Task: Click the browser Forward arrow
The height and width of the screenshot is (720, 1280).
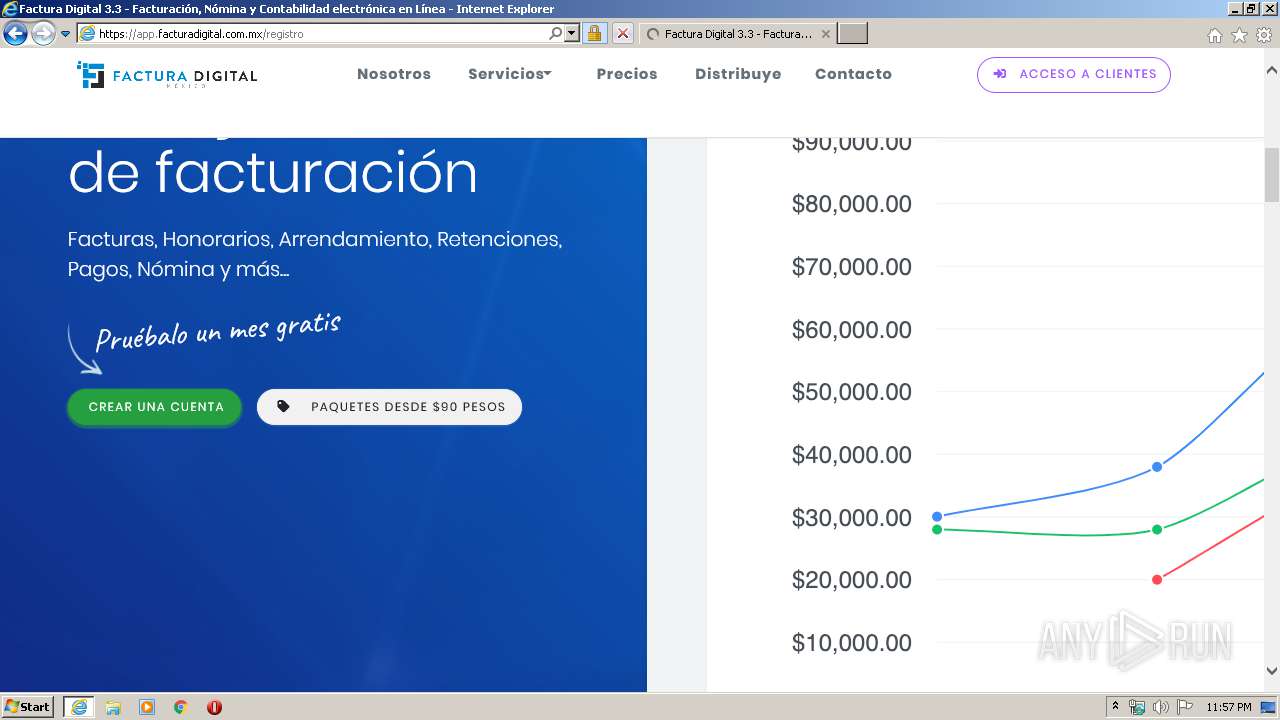Action: [x=43, y=33]
